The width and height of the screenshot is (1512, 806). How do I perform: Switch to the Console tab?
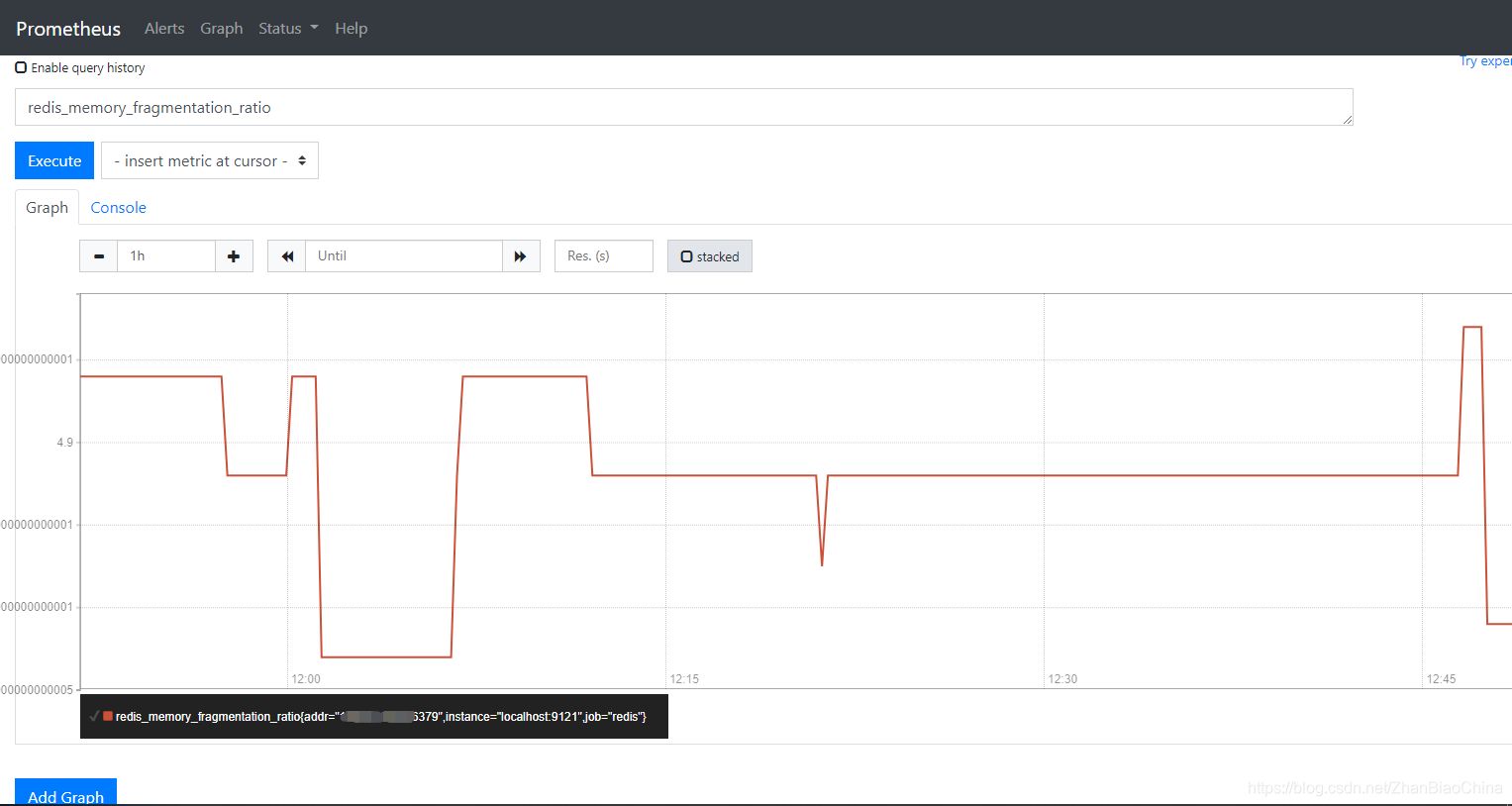point(119,208)
